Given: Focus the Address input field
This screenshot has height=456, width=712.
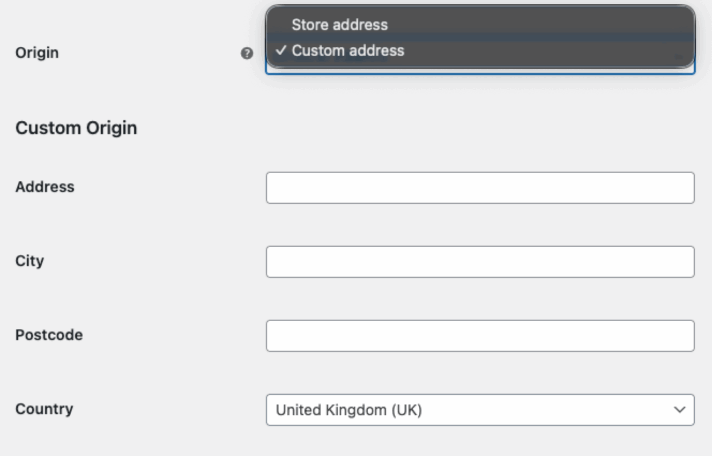Looking at the screenshot, I should coord(480,187).
